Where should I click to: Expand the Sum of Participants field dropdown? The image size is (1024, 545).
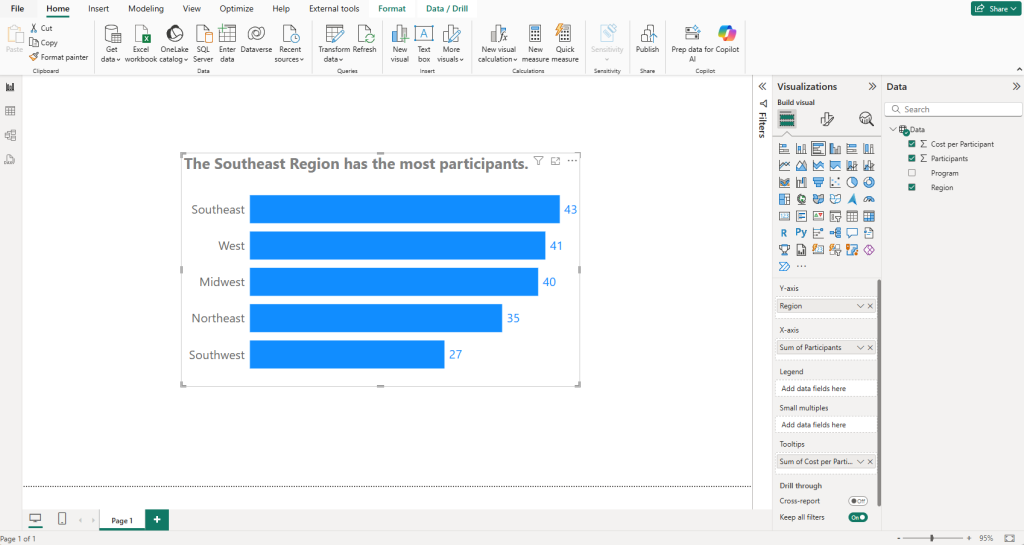(x=860, y=347)
